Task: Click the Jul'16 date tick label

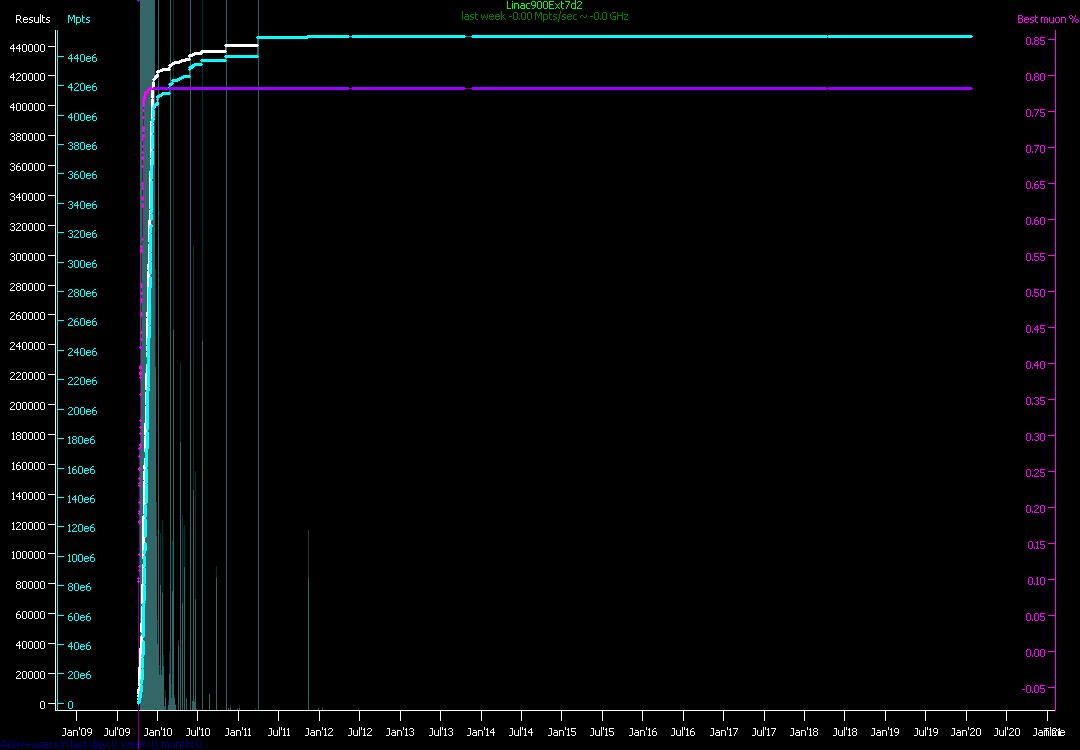Action: click(683, 732)
